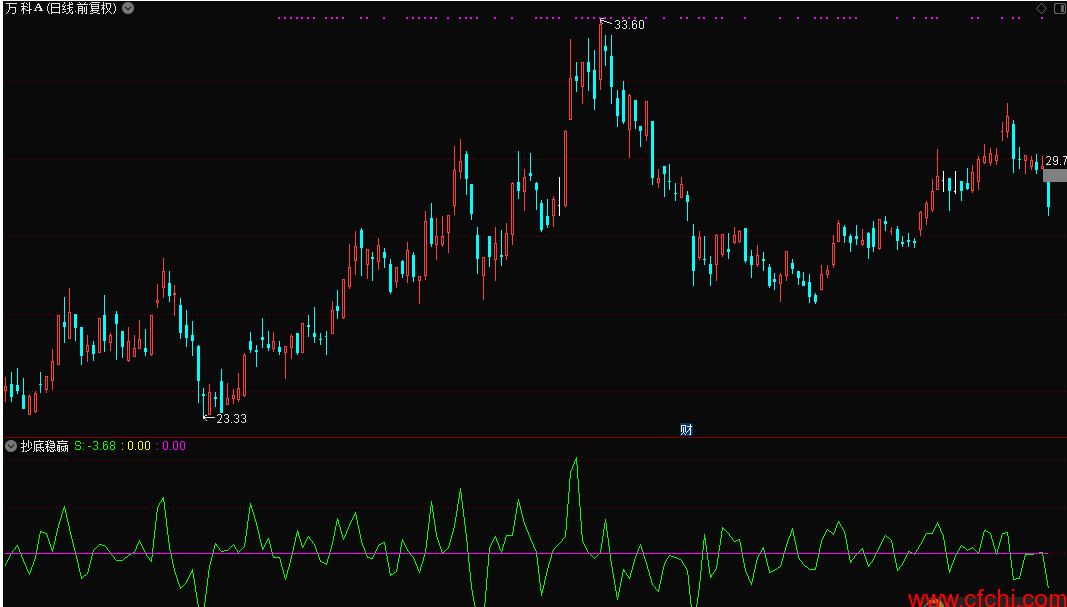
Task: Click the 33.60 high price label
Action: coord(629,24)
